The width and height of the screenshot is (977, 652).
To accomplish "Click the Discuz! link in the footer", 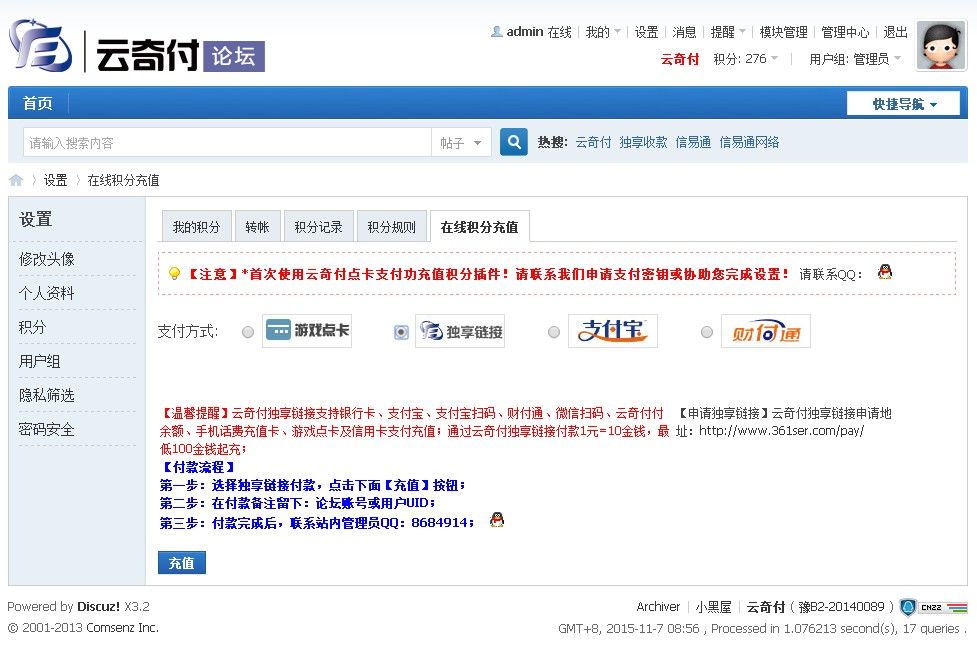I will pyautogui.click(x=98, y=606).
